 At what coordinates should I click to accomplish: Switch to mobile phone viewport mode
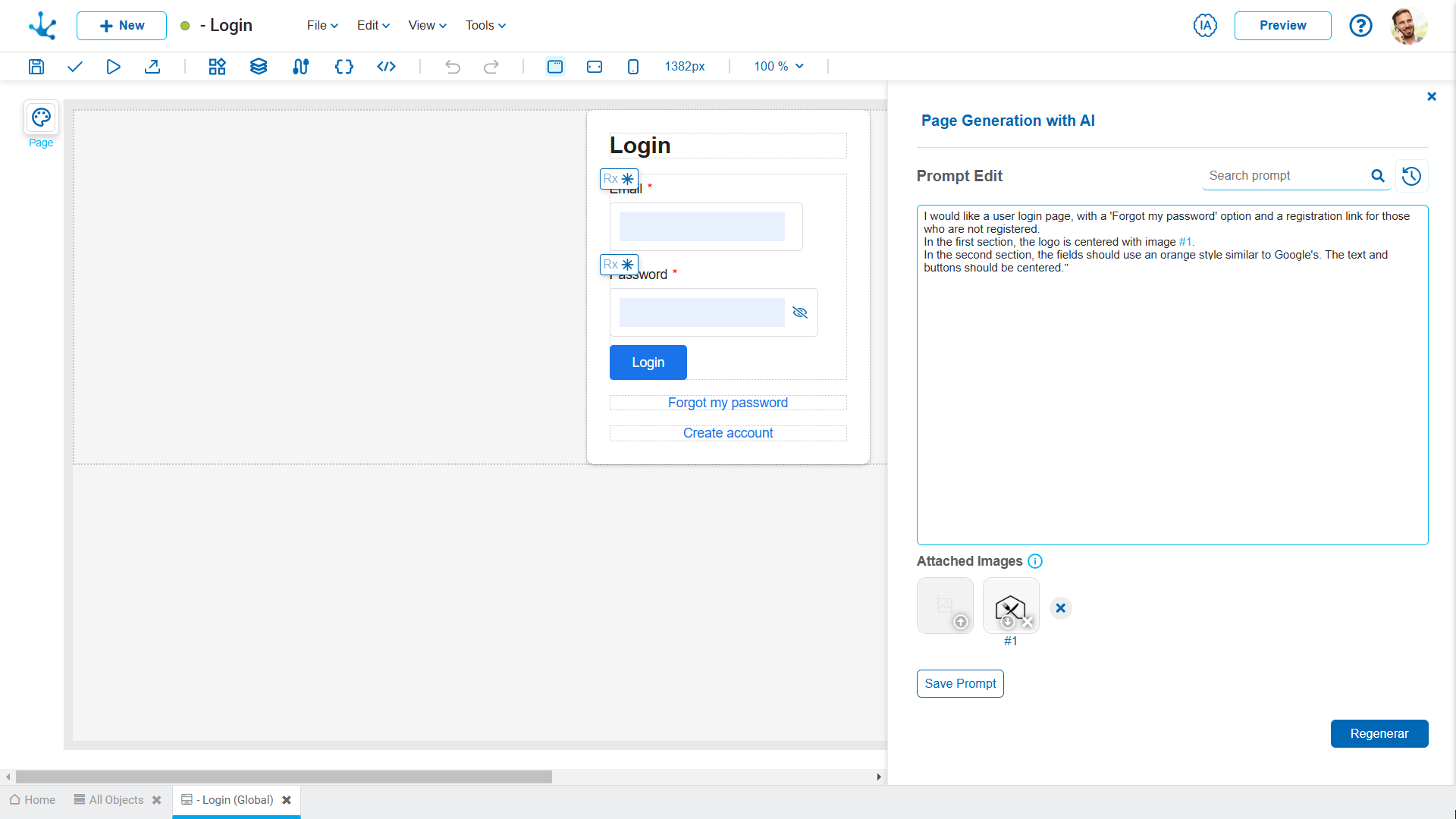coord(633,67)
